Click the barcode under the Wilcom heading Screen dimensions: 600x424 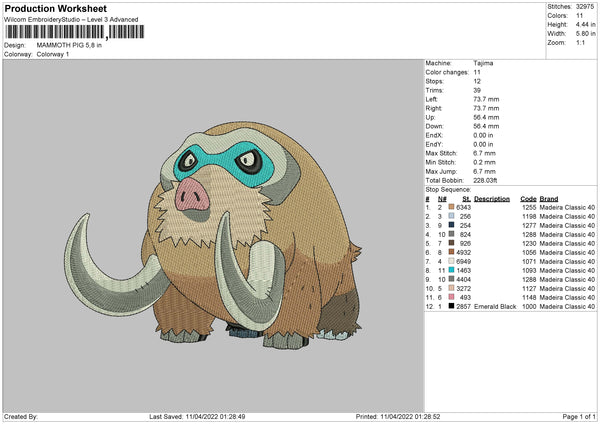pyautogui.click(x=75, y=32)
